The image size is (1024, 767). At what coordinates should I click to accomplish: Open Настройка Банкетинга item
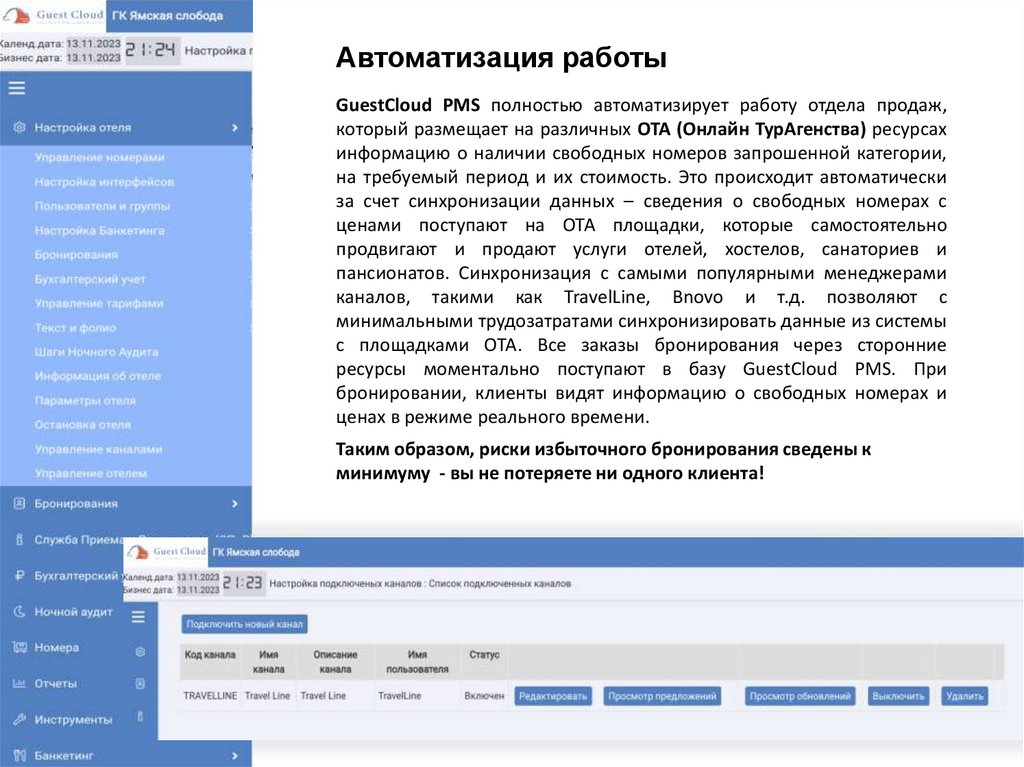[100, 231]
